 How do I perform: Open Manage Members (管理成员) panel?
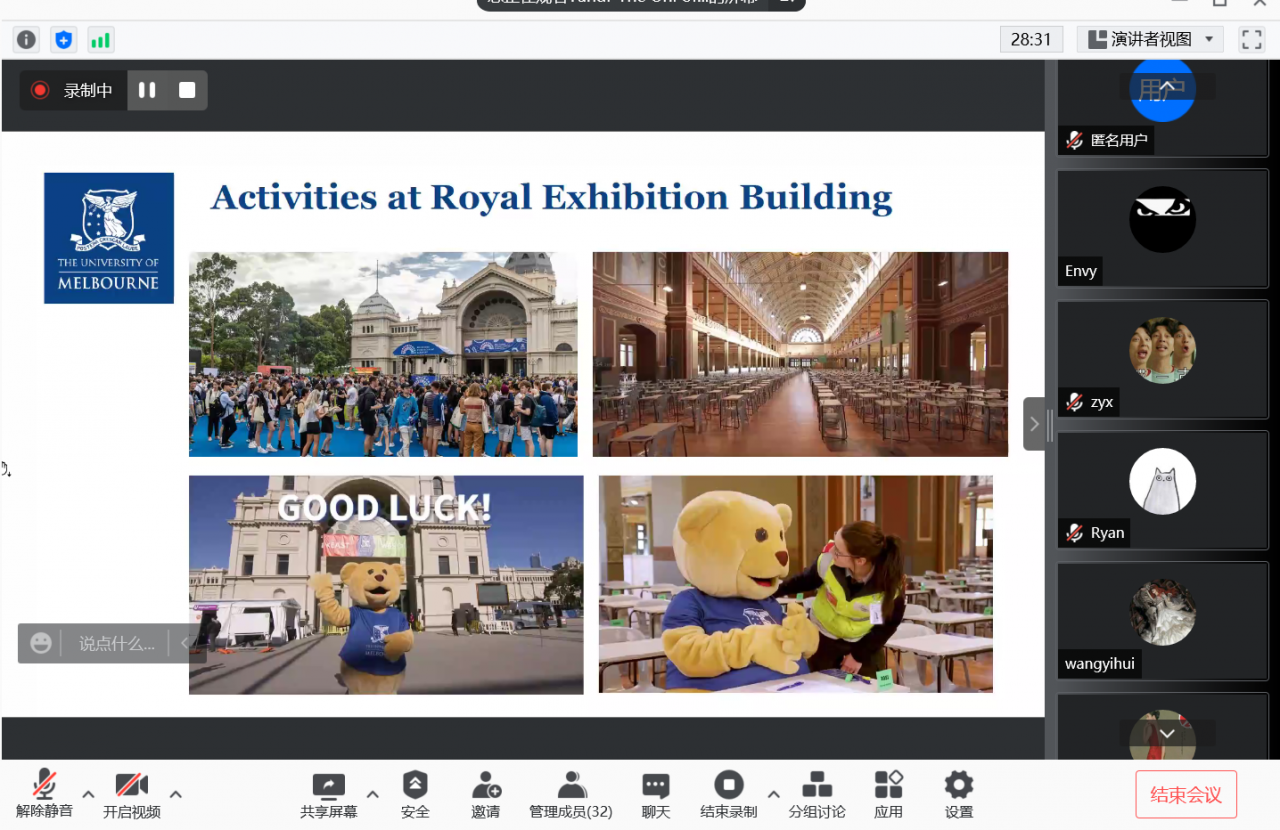[571, 795]
